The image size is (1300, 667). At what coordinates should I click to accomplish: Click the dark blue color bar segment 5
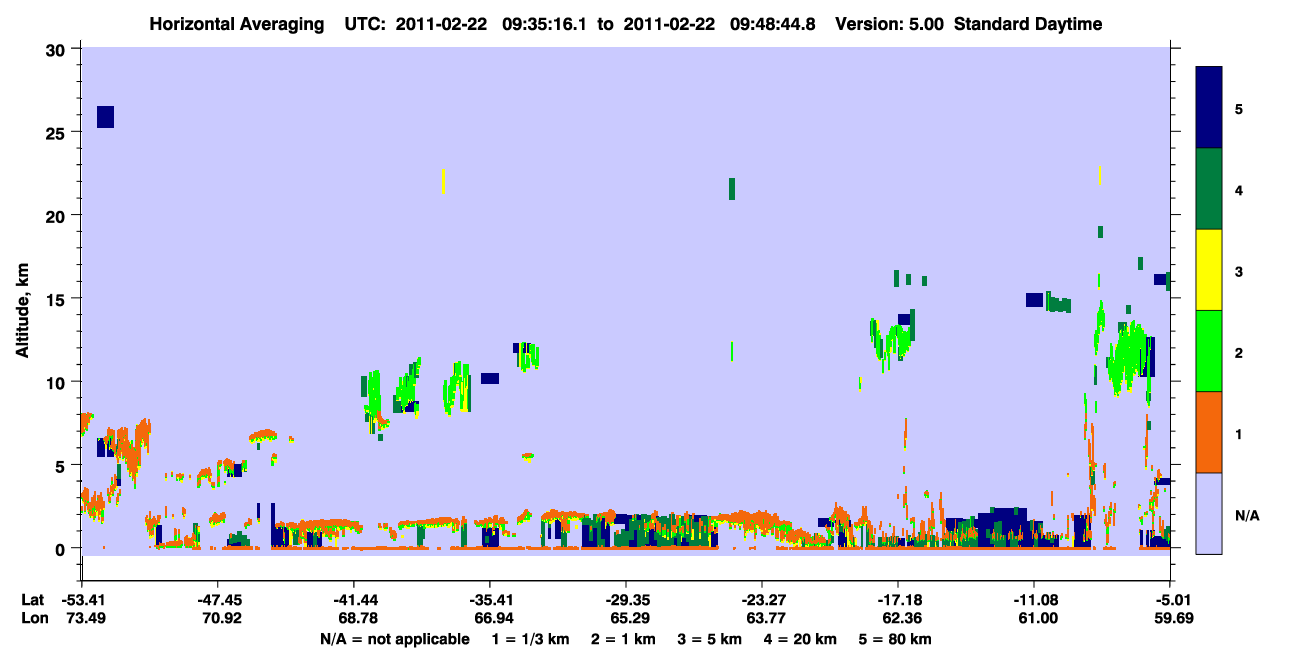coord(1209,107)
